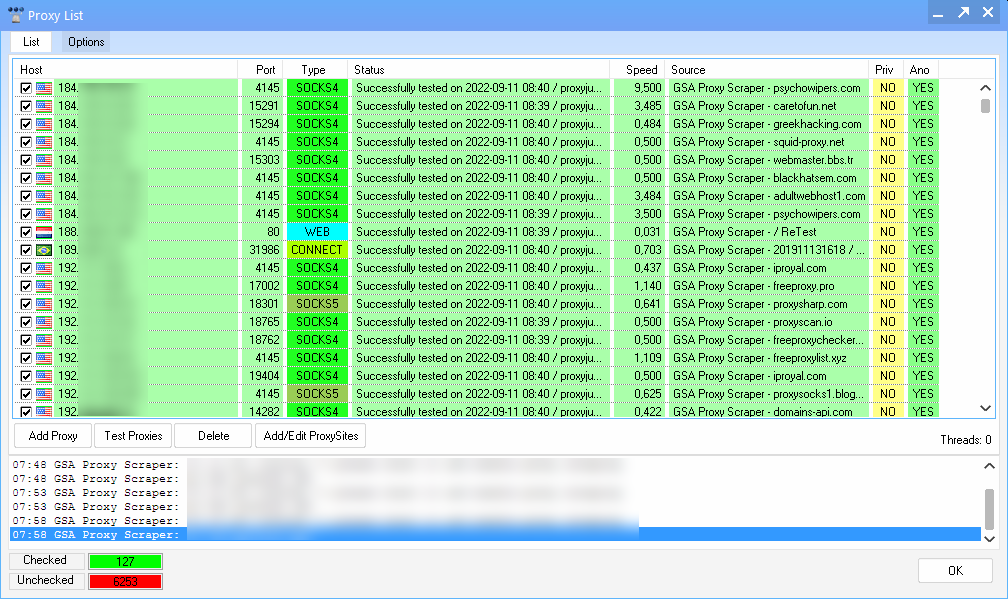This screenshot has width=1008, height=599.
Task: Click the Brazil flag icon on port 31986 row
Action: (44, 250)
